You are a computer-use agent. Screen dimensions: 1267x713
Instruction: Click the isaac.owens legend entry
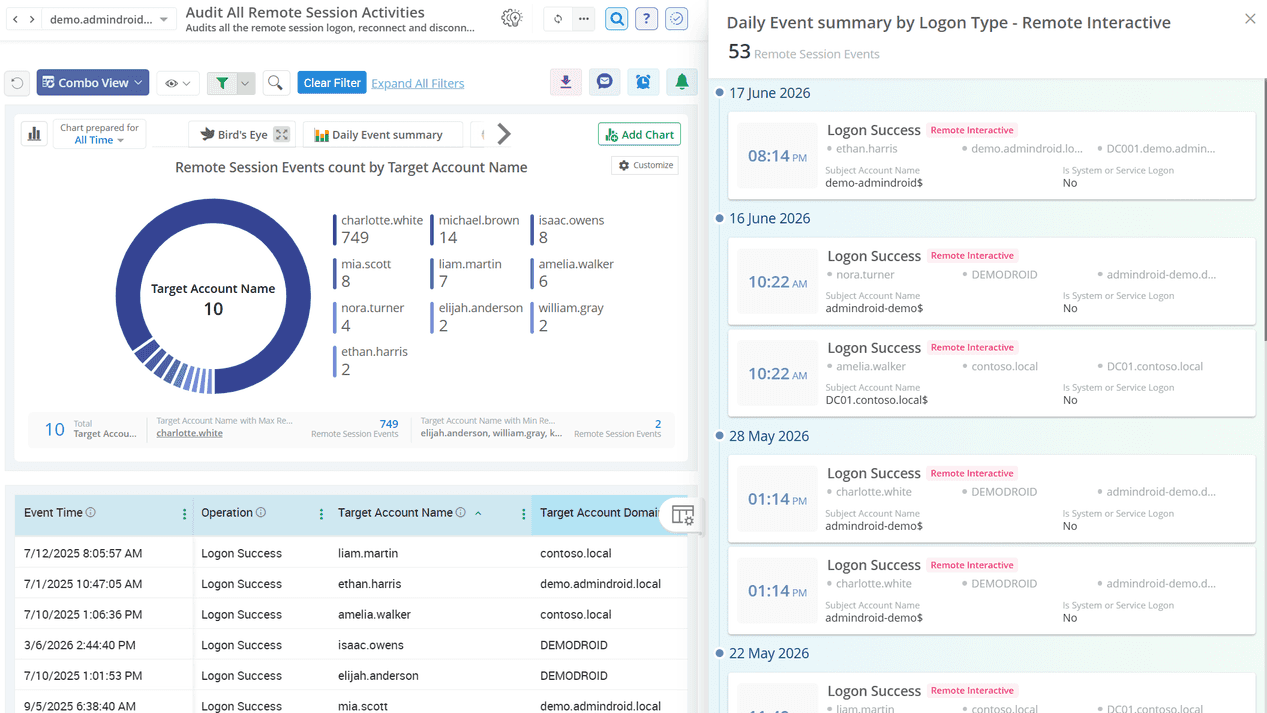tap(569, 229)
